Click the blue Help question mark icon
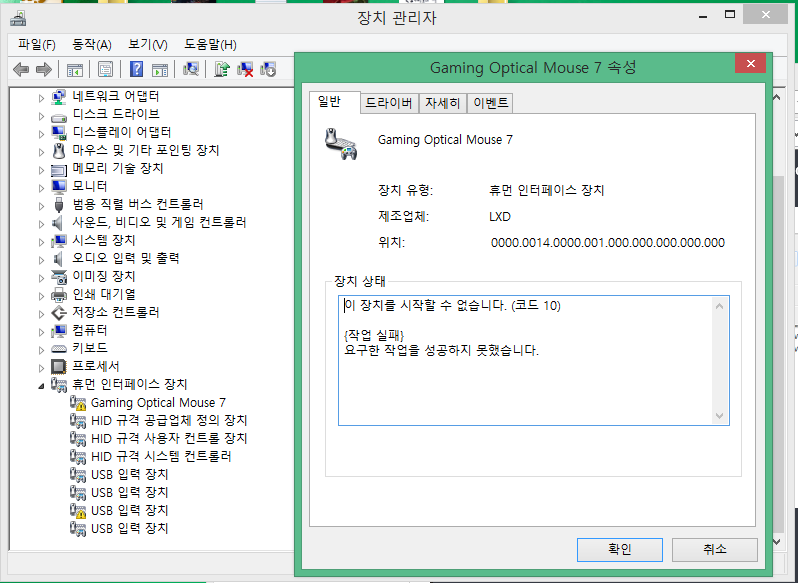Screen dimensions: 798x583 [x=136, y=69]
